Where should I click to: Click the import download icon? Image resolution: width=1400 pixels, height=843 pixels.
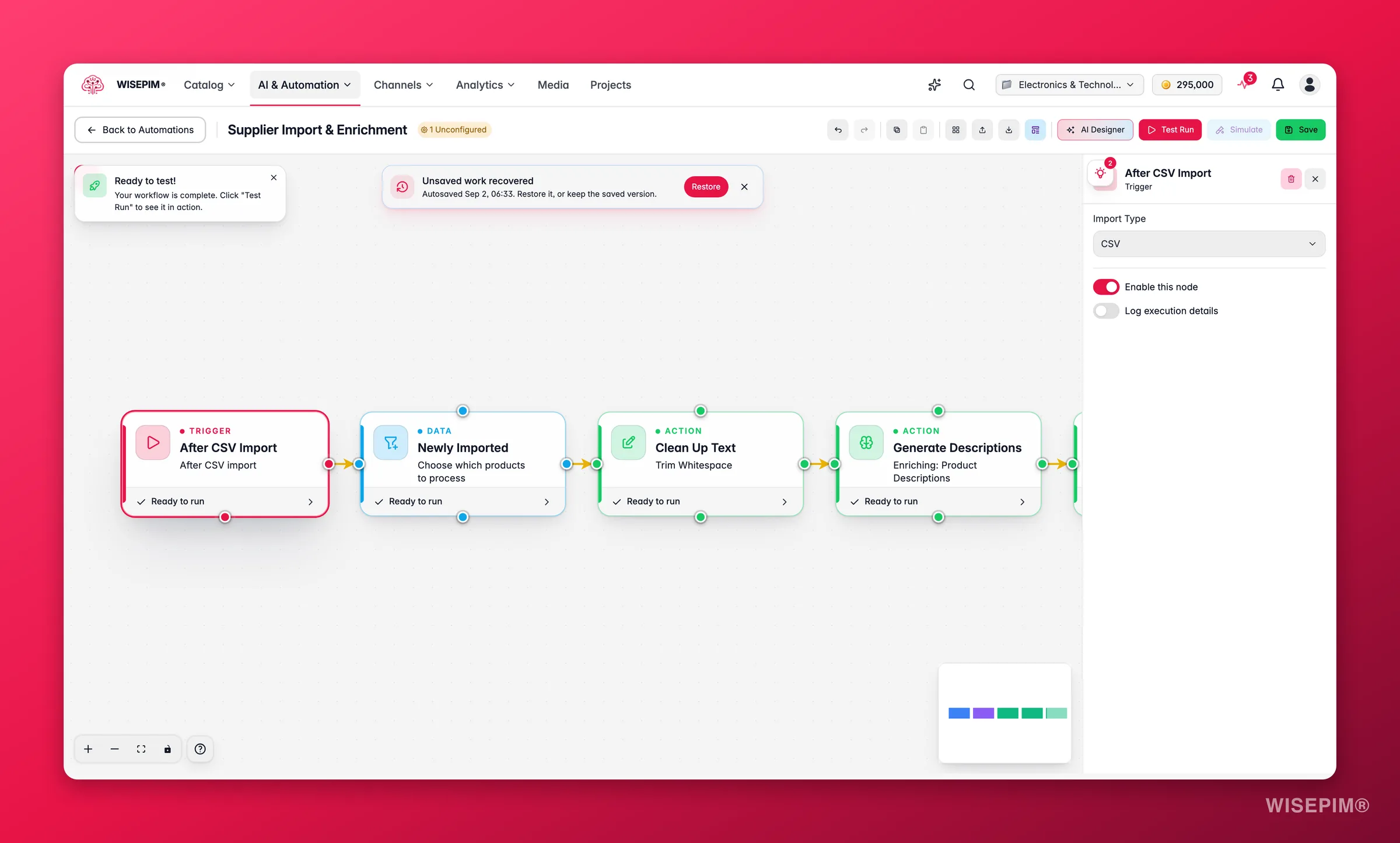pos(1009,130)
